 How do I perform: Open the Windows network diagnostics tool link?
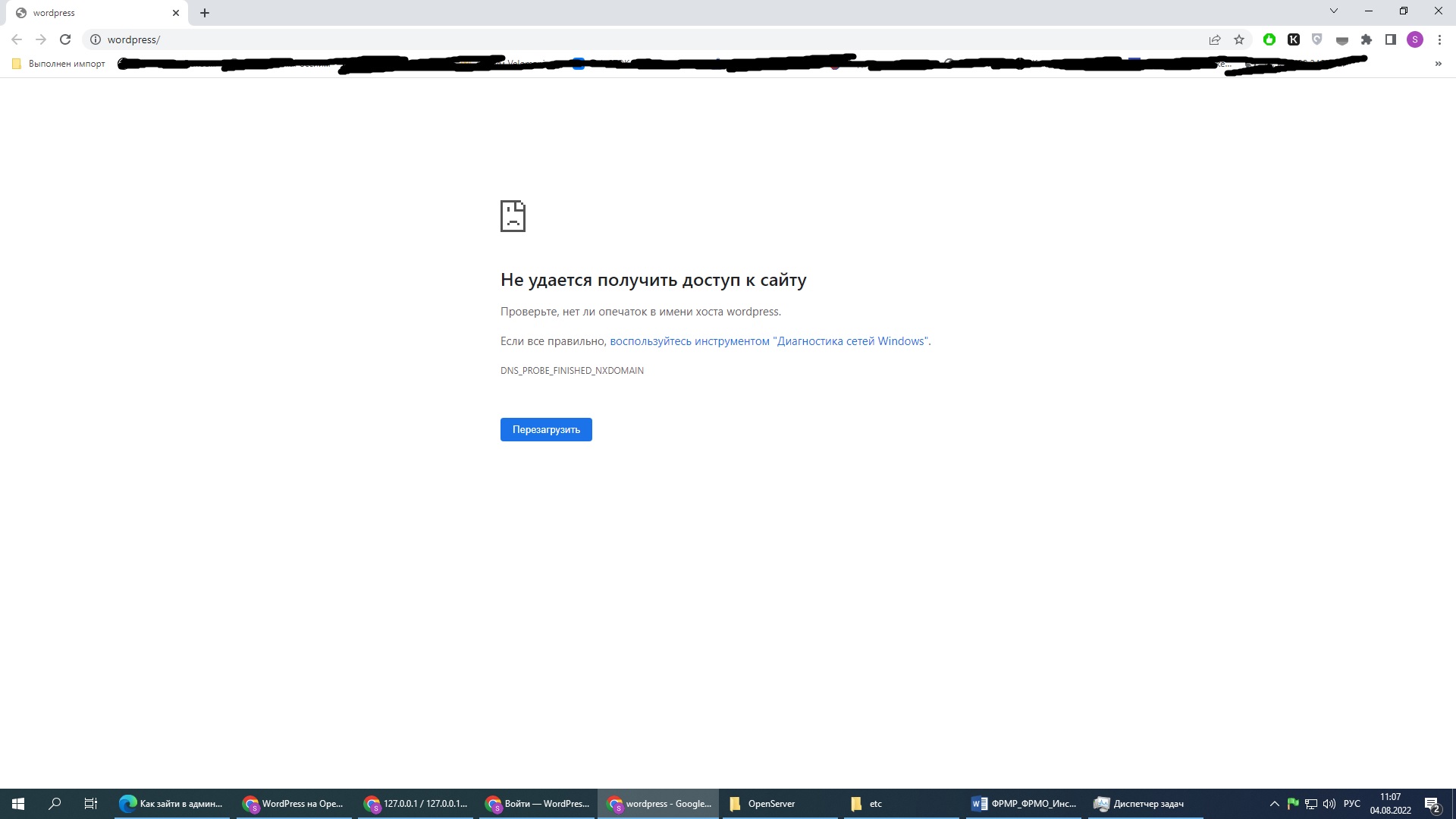(x=769, y=341)
